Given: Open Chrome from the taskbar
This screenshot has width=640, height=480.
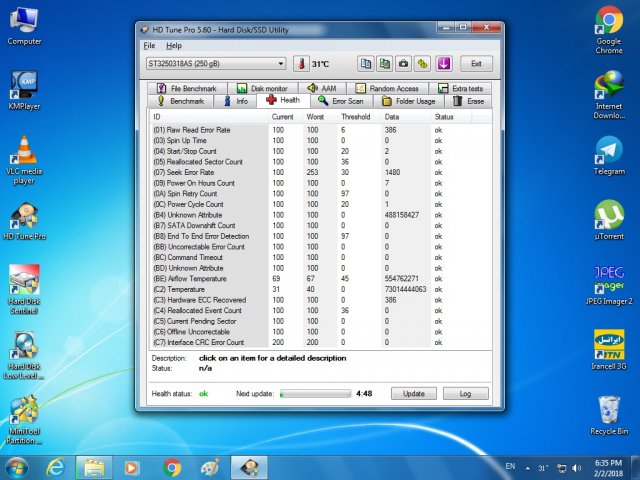Looking at the screenshot, I should tap(172, 468).
